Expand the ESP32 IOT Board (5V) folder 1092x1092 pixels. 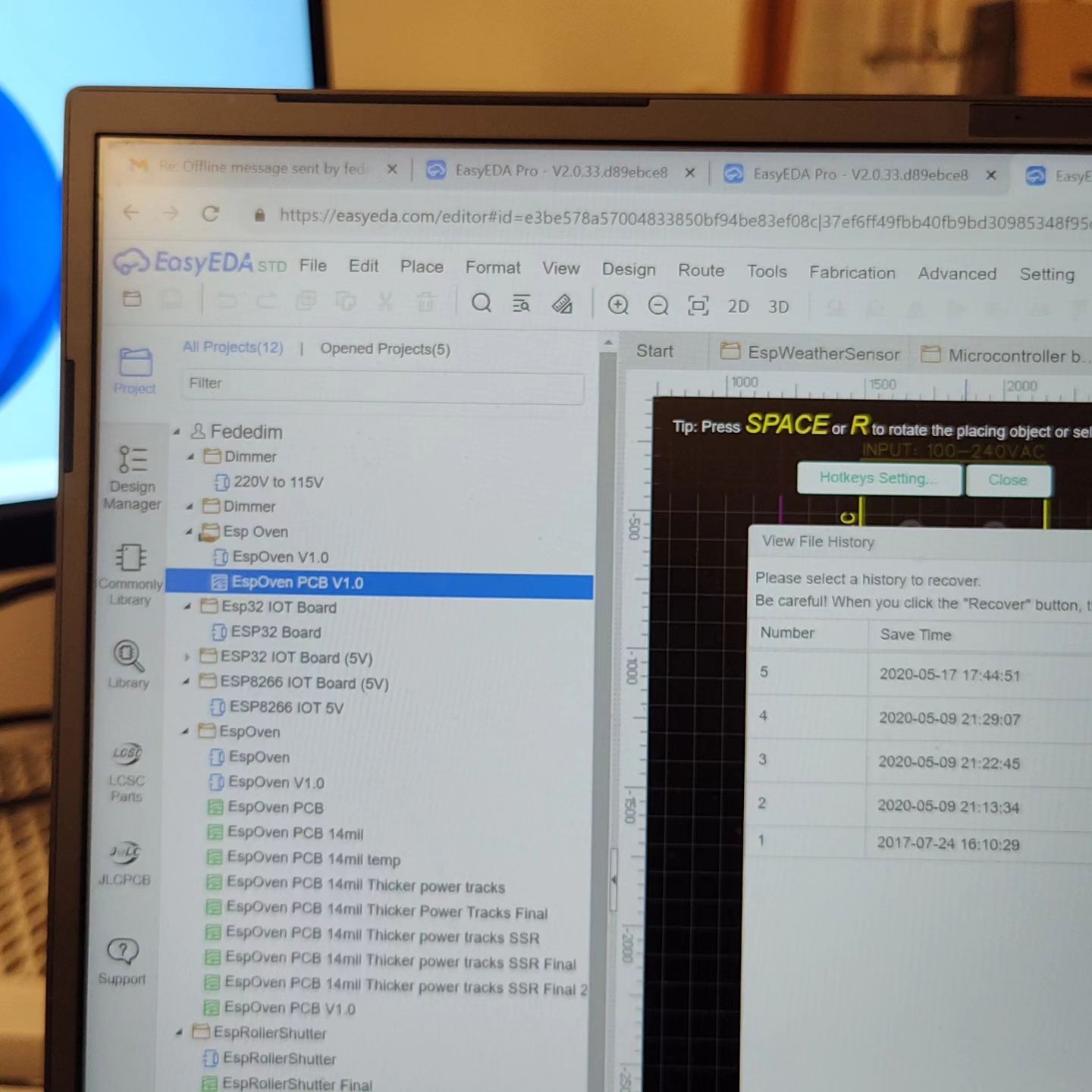point(187,657)
